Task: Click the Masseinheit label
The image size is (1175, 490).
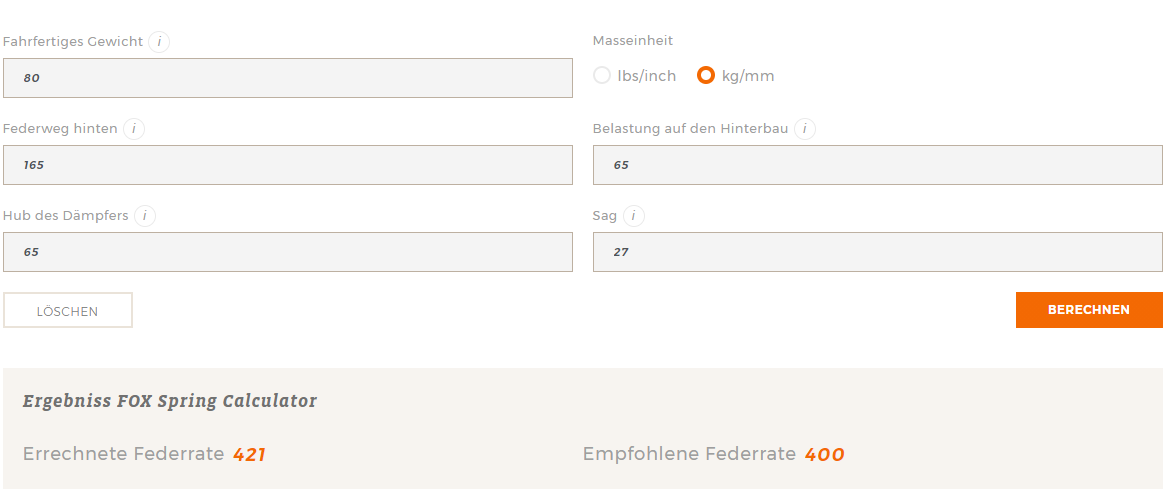Action: click(633, 41)
